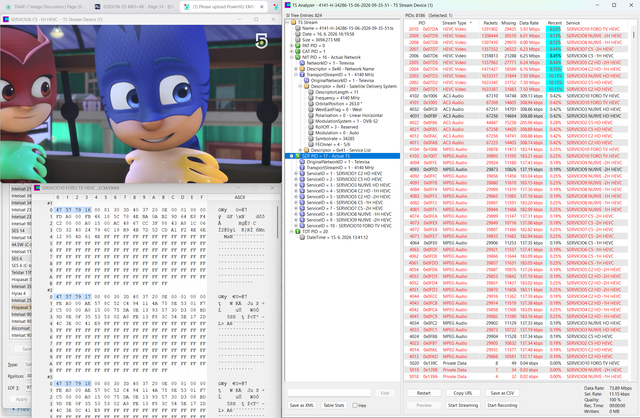640x418 pixels.
Task: Select Hispasat entry in satellite list
Action: tap(21, 307)
